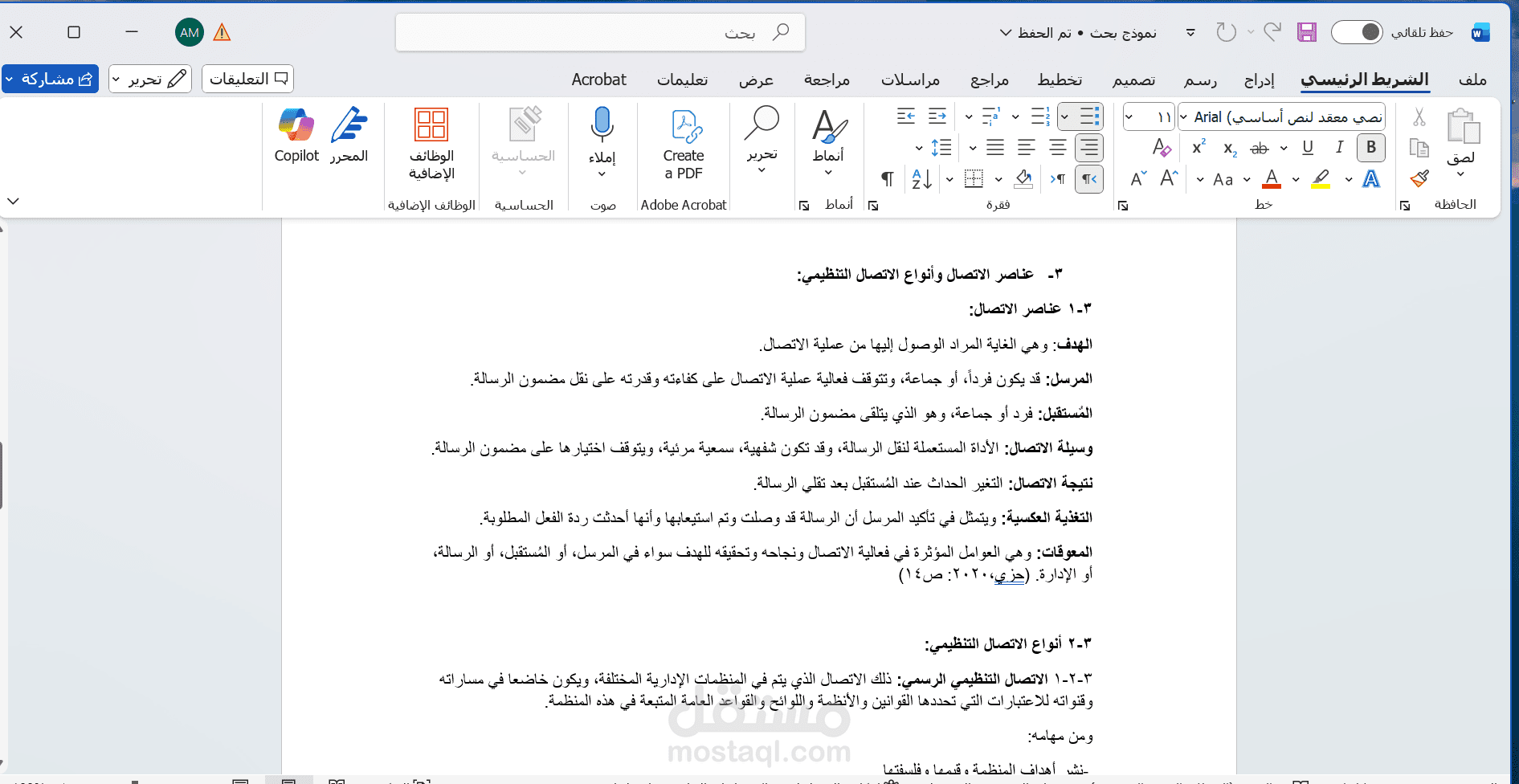This screenshot has height=784, width=1519.
Task: Click the warning triangle icon beside the account
Action: point(222,32)
